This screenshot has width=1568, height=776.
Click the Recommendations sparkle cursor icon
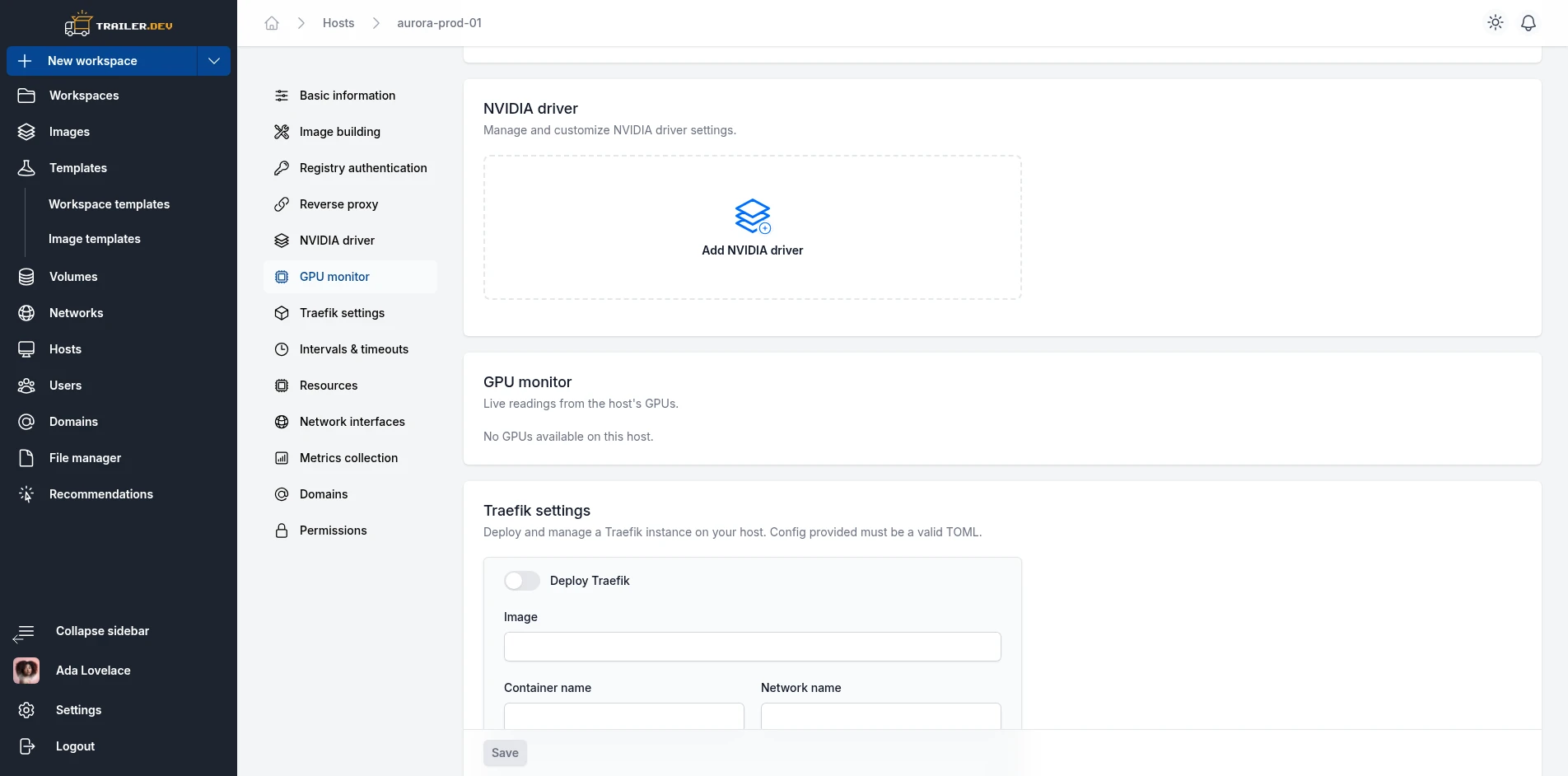[x=26, y=494]
